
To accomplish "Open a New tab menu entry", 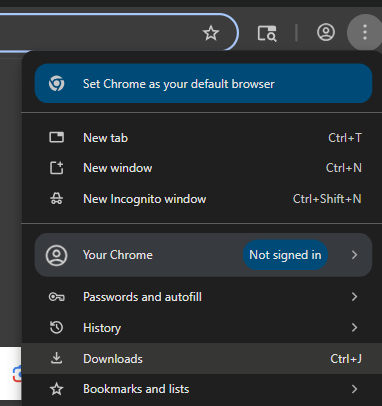I will pos(202,138).
